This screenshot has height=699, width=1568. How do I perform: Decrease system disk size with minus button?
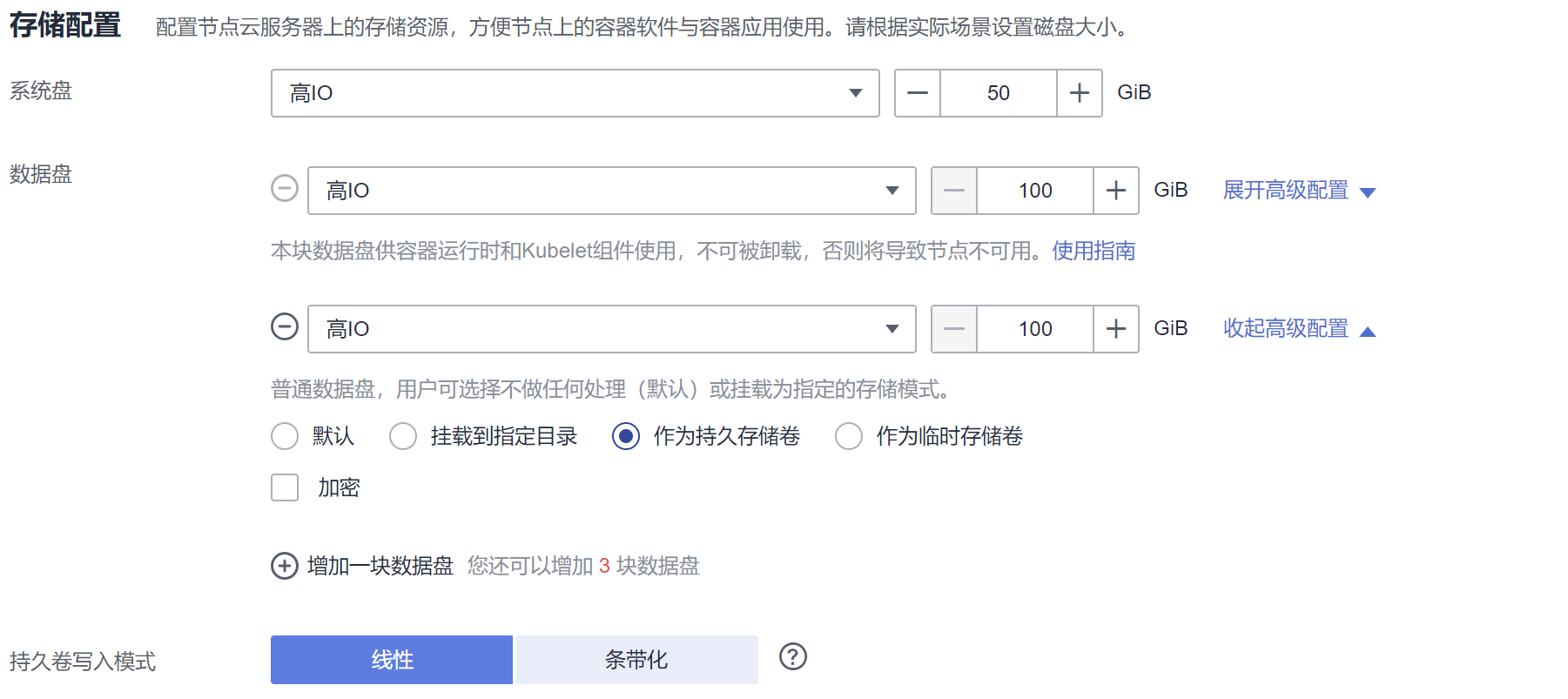click(x=918, y=93)
